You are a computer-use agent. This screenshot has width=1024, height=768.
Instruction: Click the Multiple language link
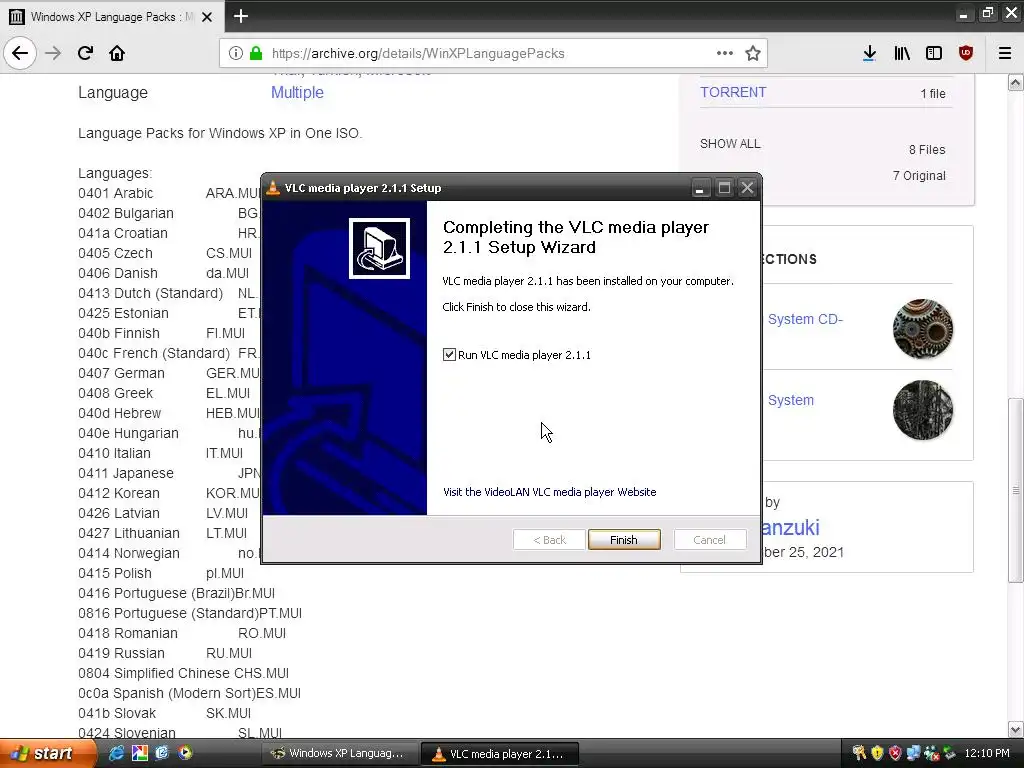point(297,93)
